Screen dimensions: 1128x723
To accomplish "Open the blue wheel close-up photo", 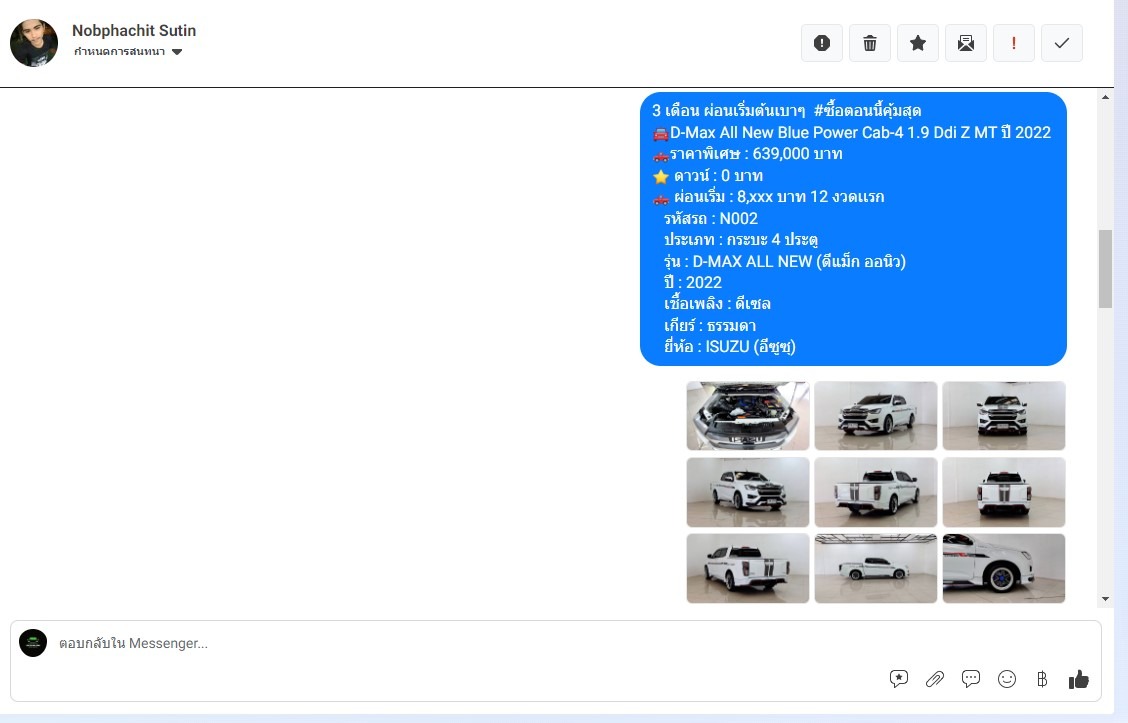I will point(1004,568).
